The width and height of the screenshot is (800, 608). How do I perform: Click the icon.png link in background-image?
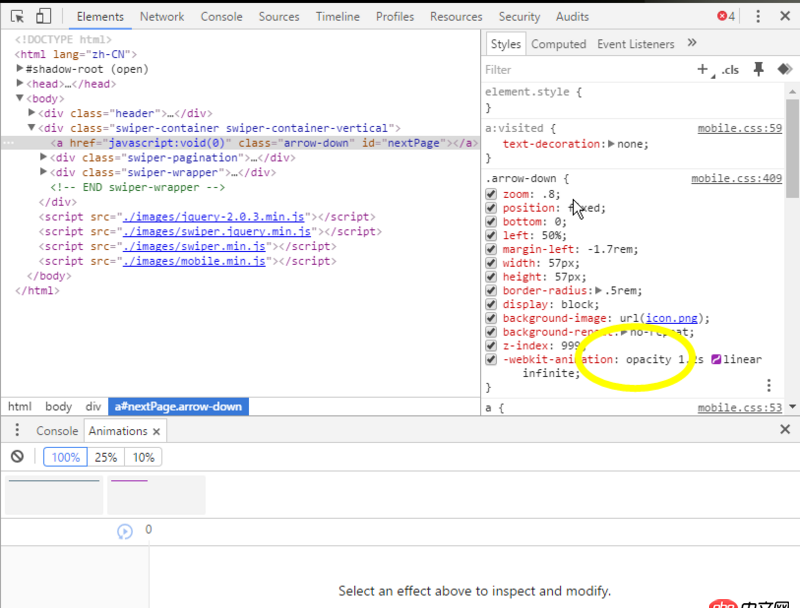coord(672,318)
